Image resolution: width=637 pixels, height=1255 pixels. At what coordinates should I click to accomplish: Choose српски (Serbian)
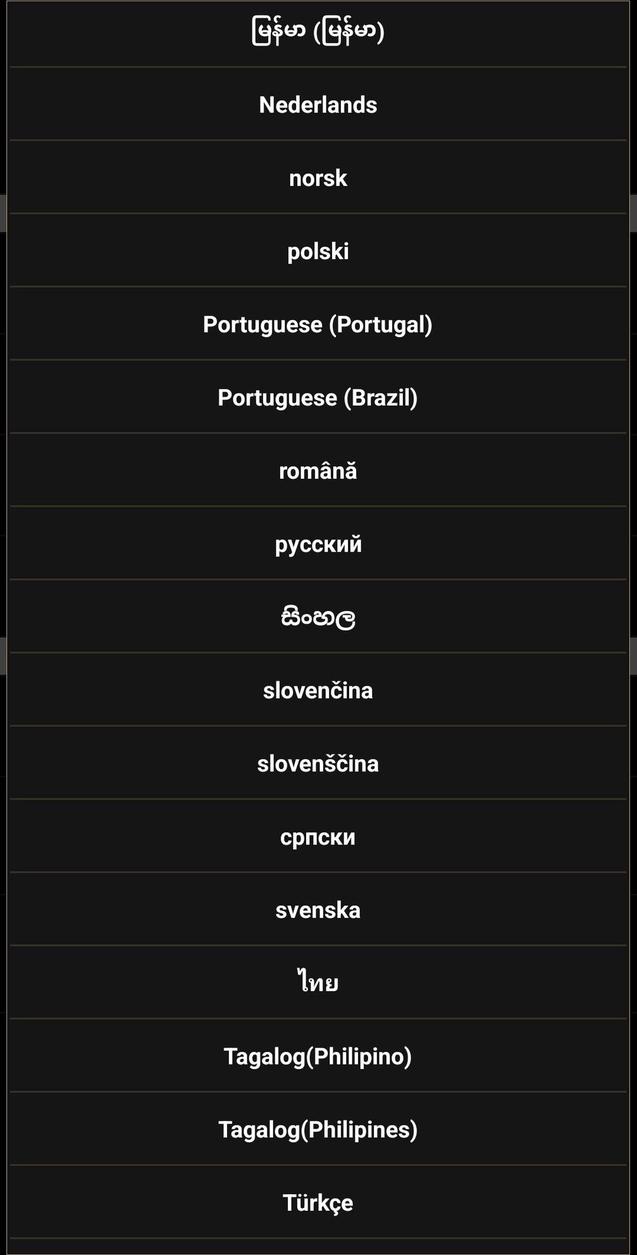[318, 836]
